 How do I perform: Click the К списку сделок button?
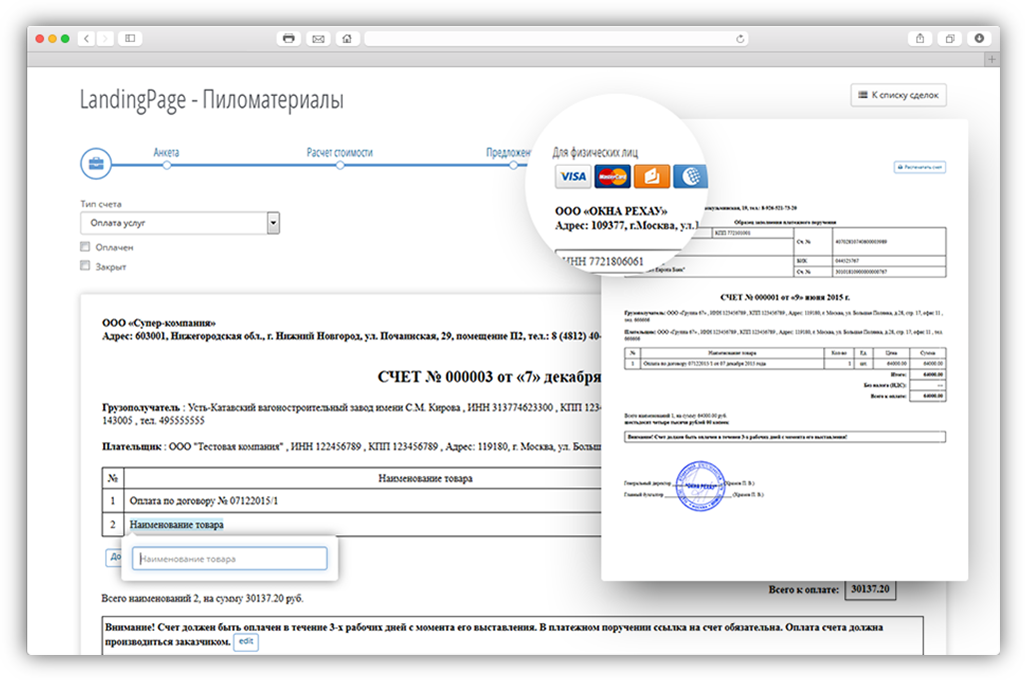898,95
